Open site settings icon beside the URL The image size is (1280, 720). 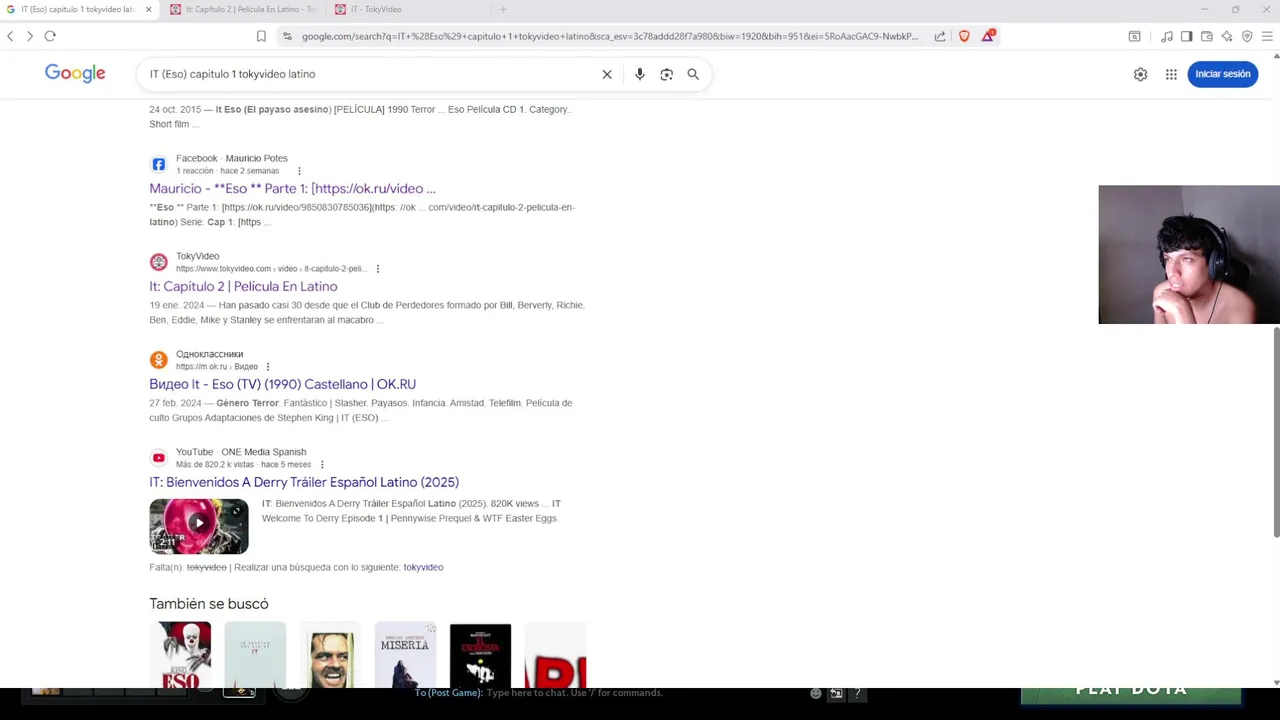point(287,36)
